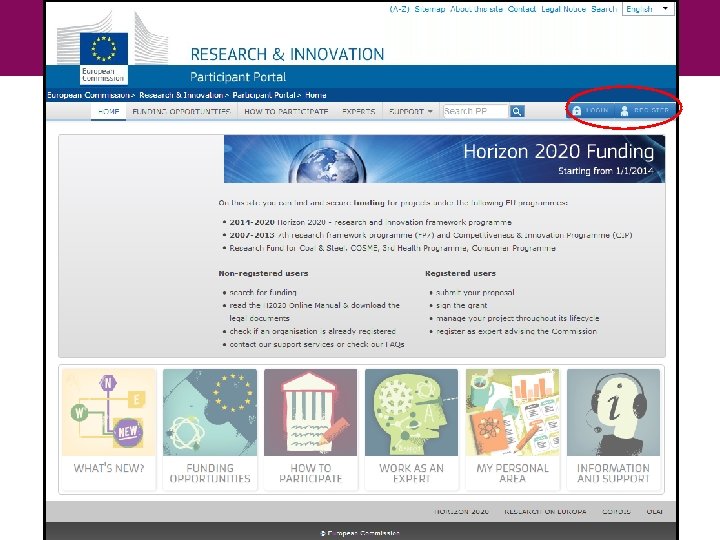Image resolution: width=720 pixels, height=540 pixels.
Task: Click the FUNDING OPPORTUNITIES tile caption
Action: 210,473
